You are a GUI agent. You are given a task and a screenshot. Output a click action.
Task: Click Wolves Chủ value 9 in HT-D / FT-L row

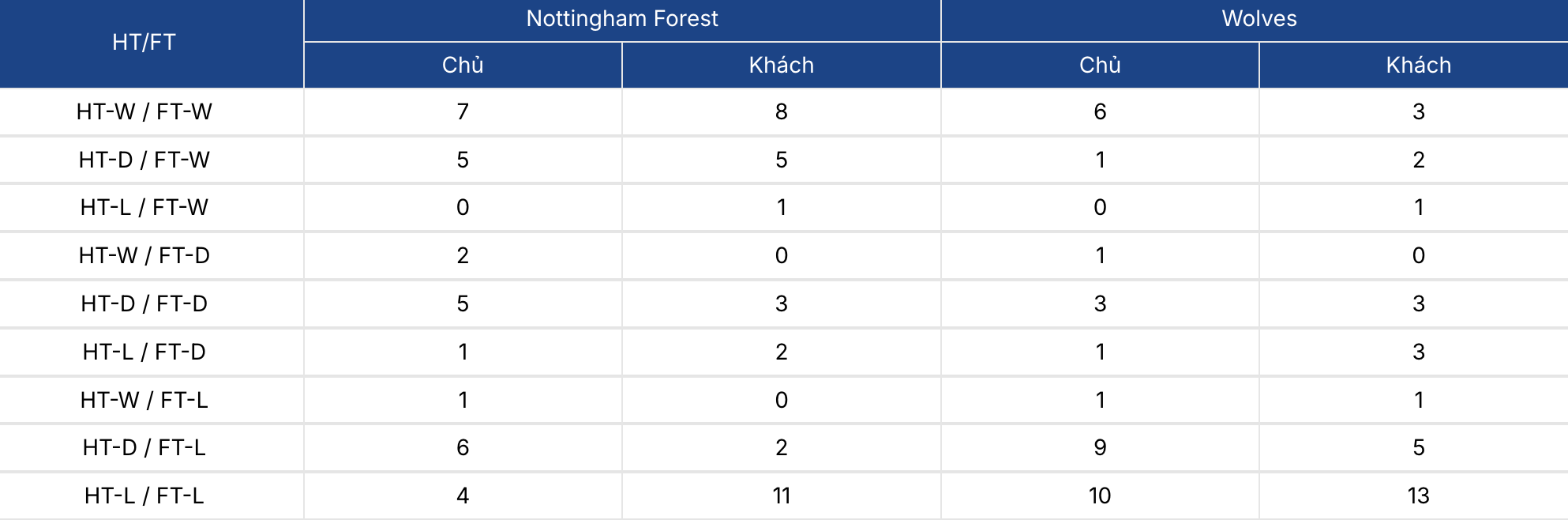coord(1100,447)
